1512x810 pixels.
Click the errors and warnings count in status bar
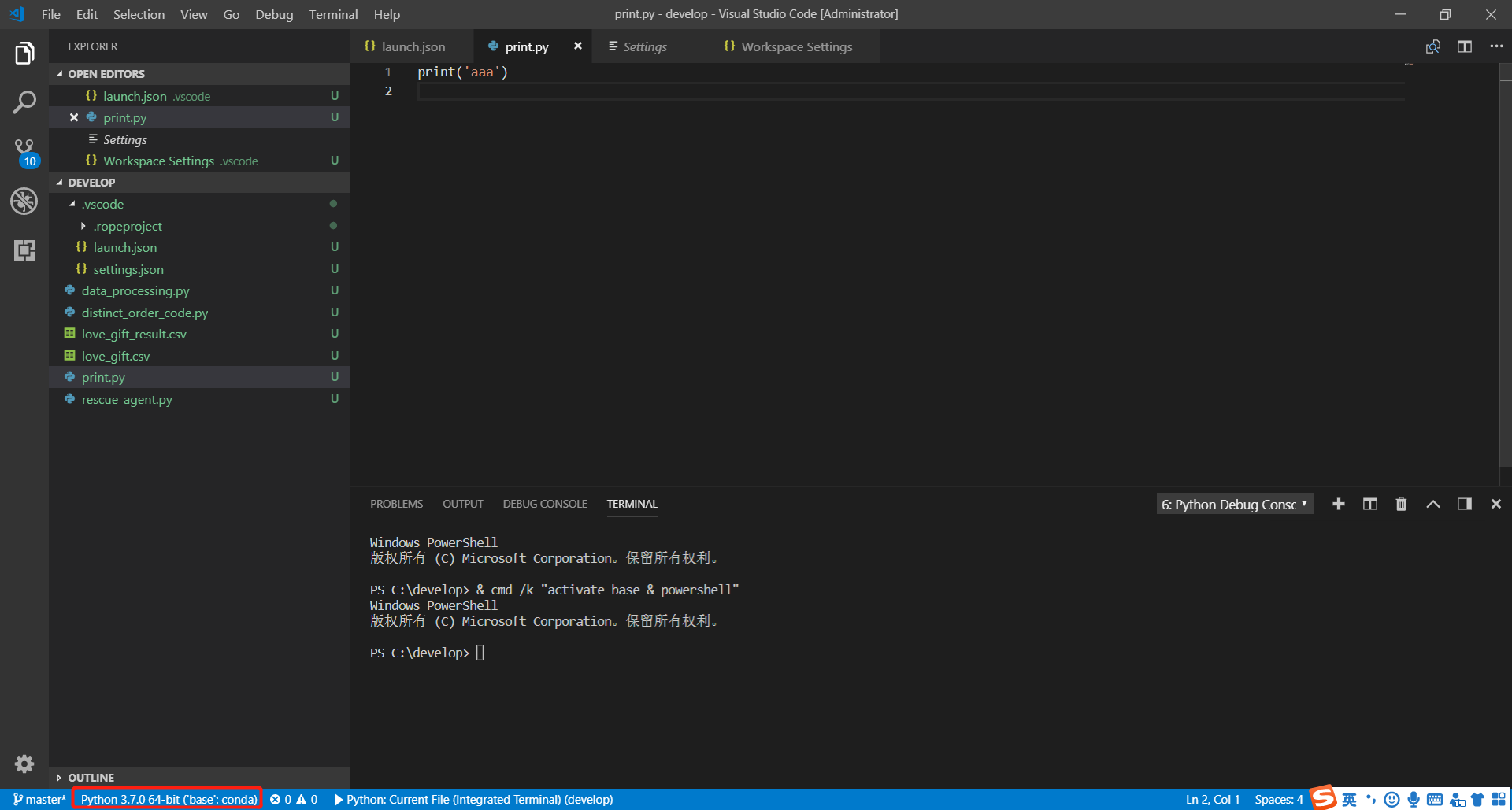coord(294,799)
